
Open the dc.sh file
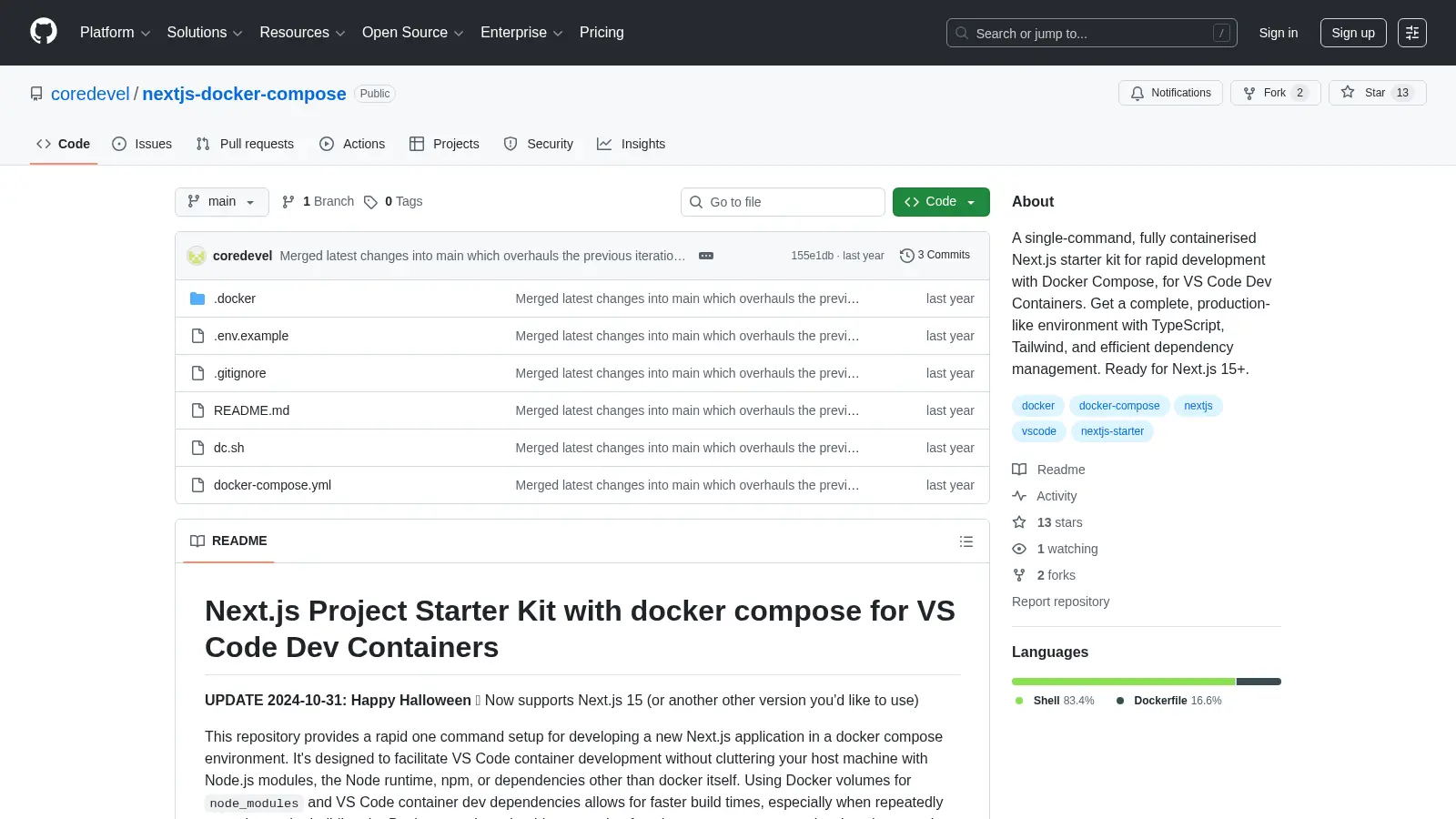coord(228,448)
